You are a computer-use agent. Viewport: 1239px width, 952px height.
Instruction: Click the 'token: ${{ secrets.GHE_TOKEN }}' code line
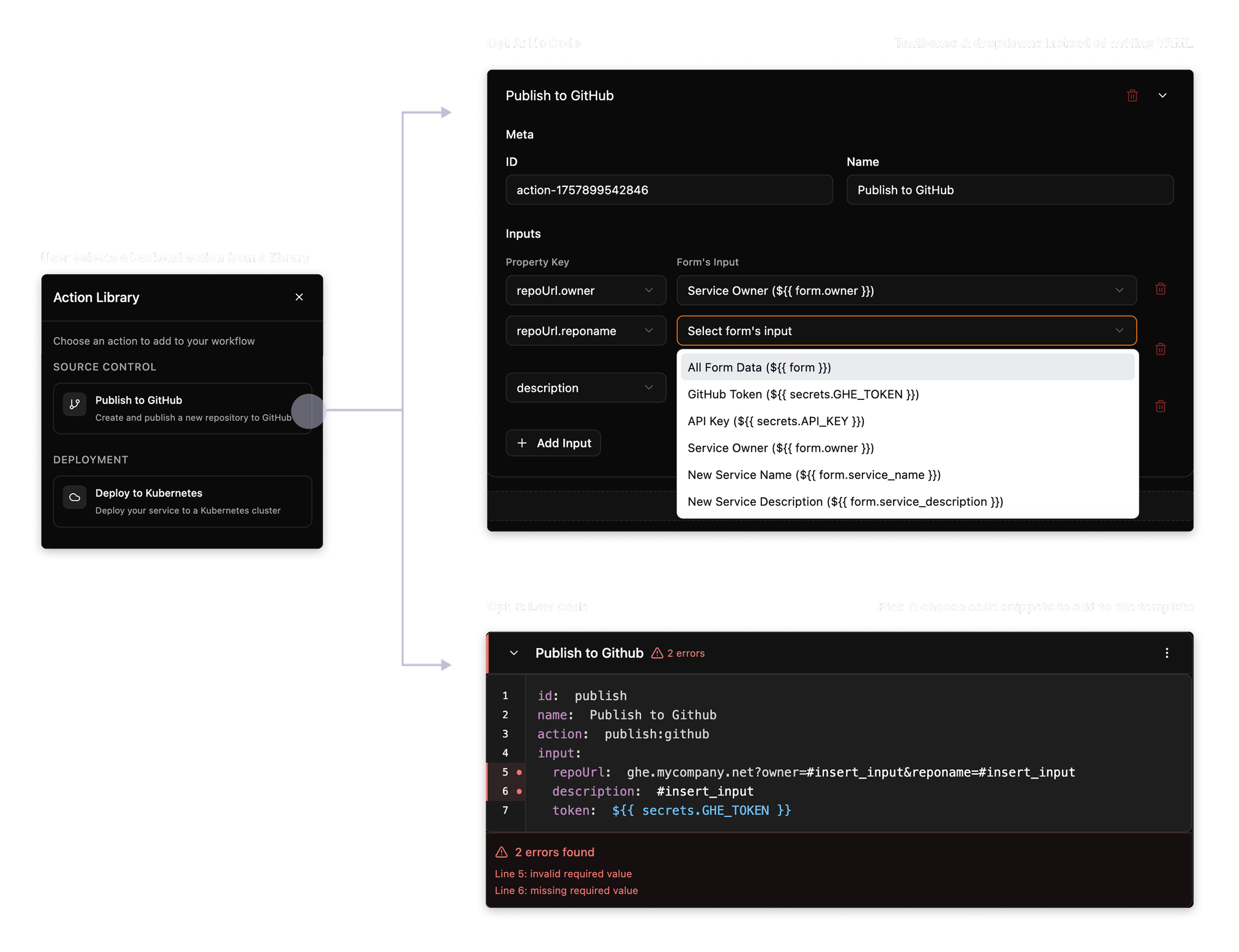(x=672, y=810)
